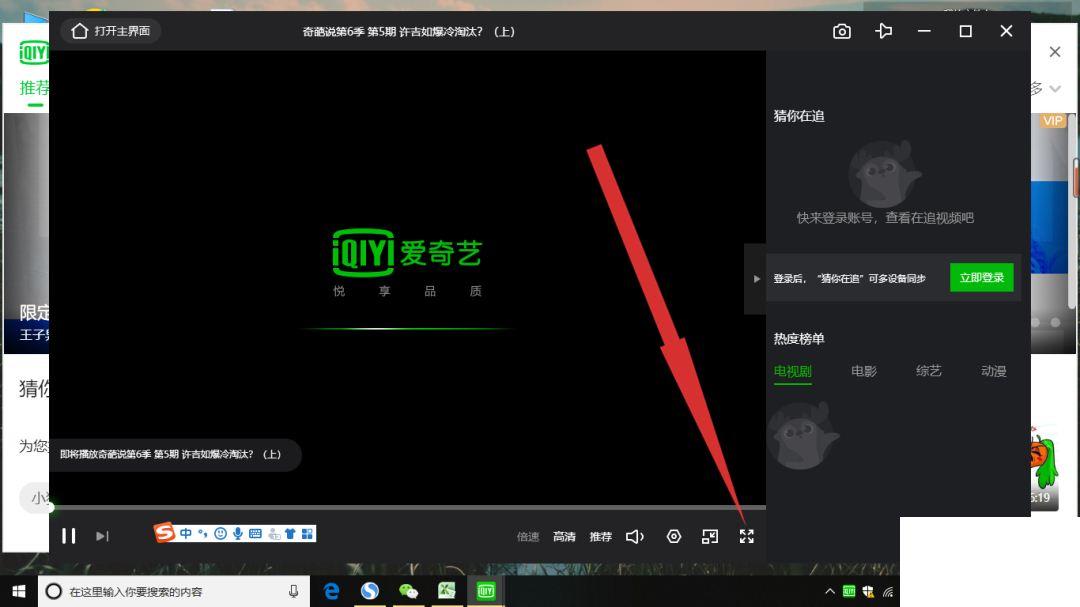Mute the player volume
The height and width of the screenshot is (607, 1080).
point(635,537)
